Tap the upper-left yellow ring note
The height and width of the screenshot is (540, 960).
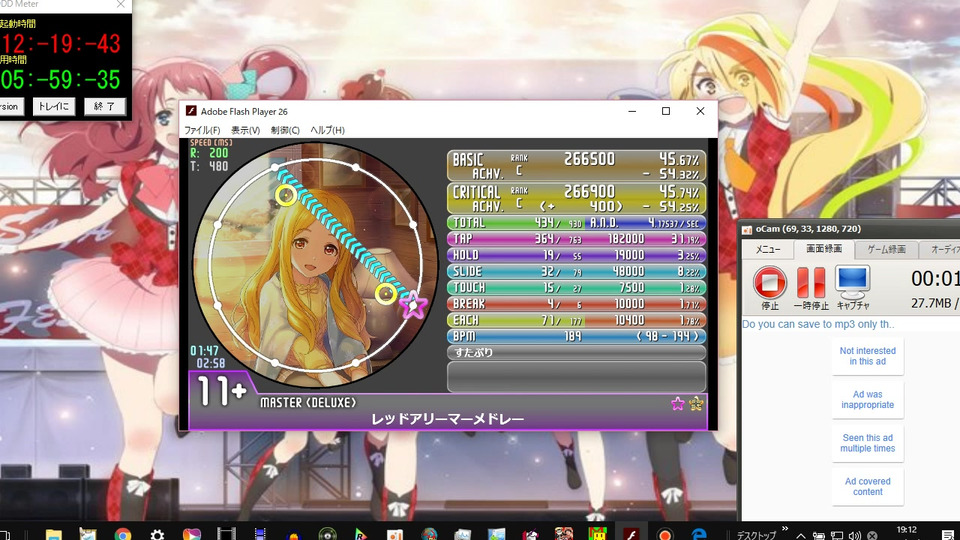[286, 195]
